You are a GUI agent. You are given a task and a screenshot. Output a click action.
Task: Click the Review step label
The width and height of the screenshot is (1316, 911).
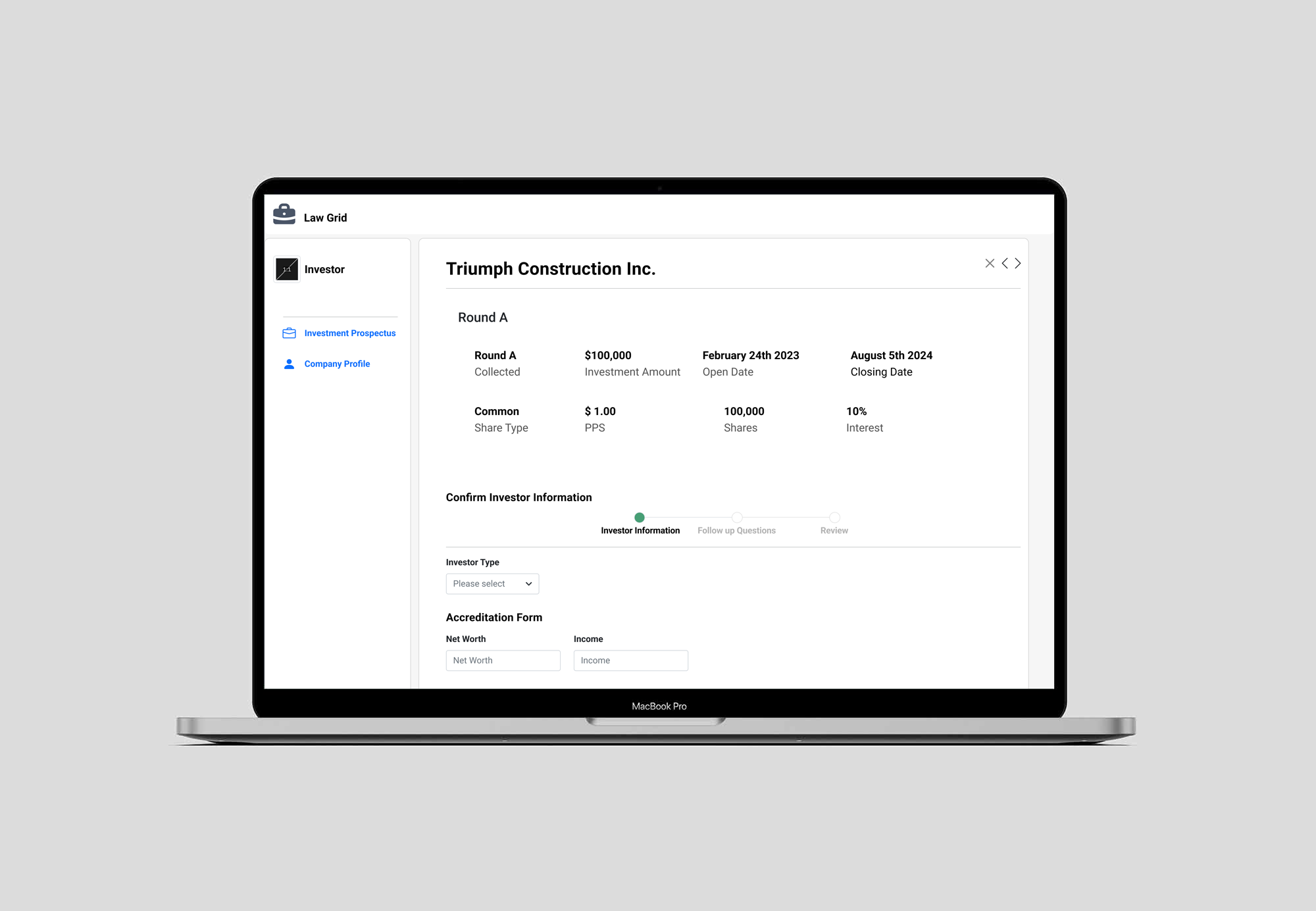click(834, 531)
